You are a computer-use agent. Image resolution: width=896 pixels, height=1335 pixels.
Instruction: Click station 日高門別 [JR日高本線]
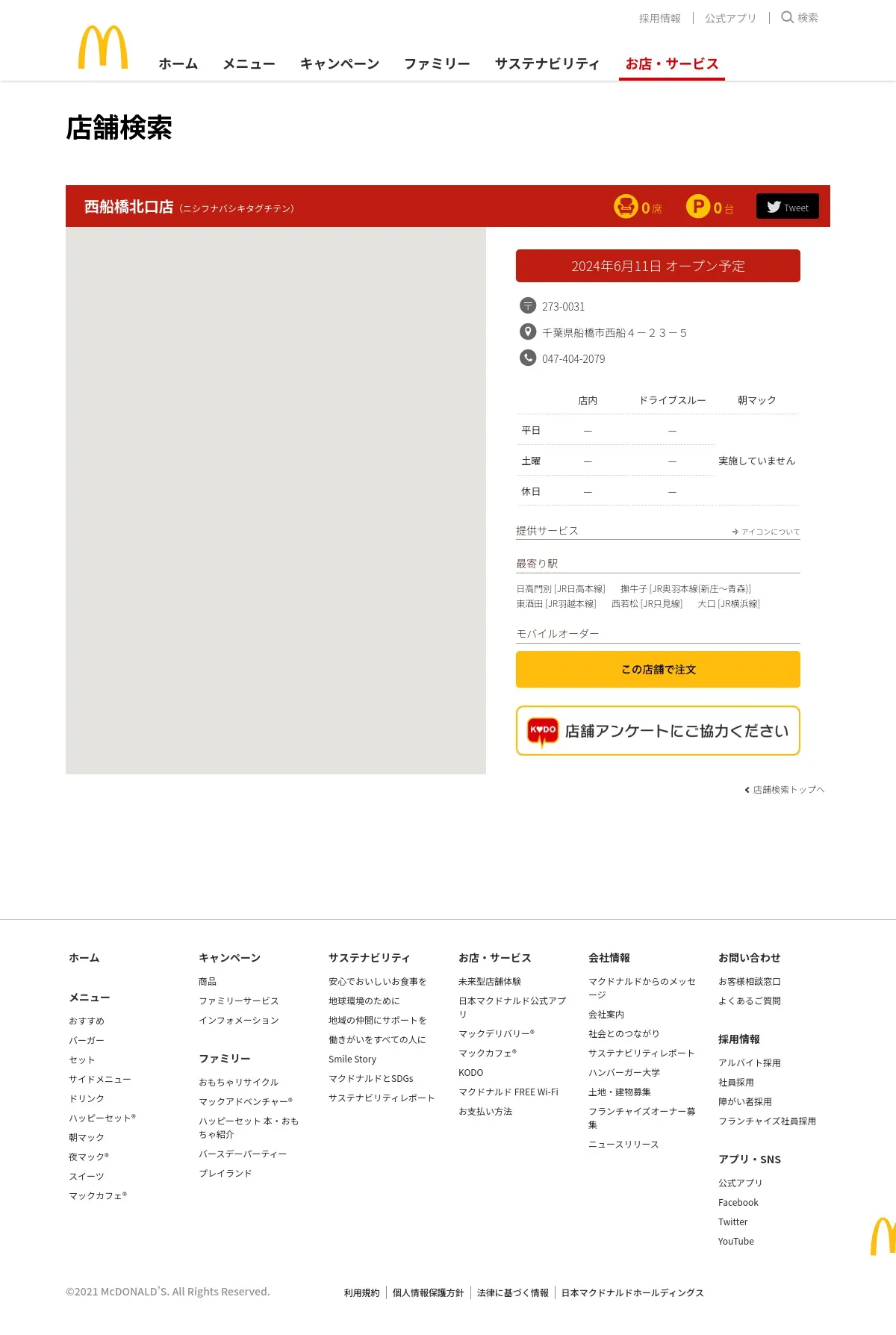click(561, 588)
